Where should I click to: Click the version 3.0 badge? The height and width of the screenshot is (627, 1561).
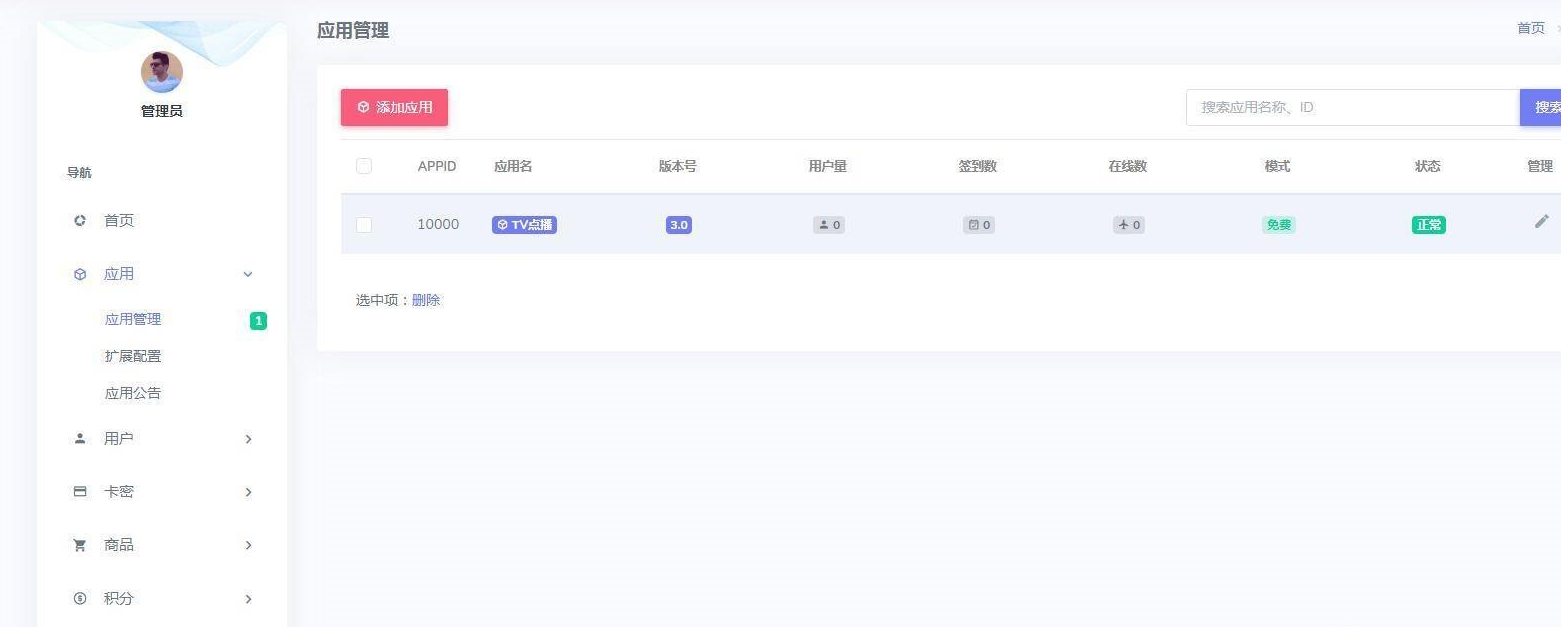[679, 225]
